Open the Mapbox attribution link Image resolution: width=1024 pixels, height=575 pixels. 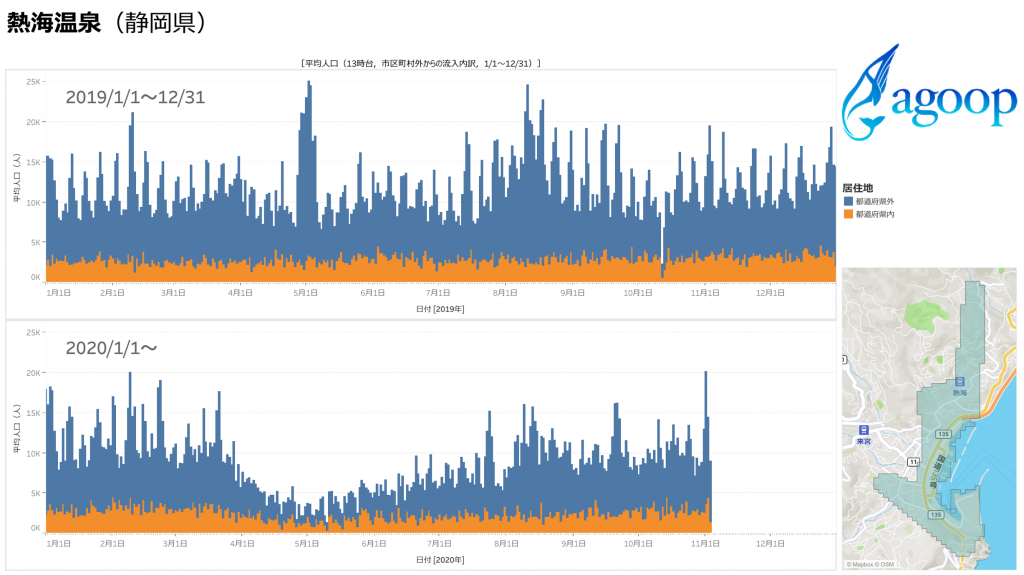(x=862, y=565)
